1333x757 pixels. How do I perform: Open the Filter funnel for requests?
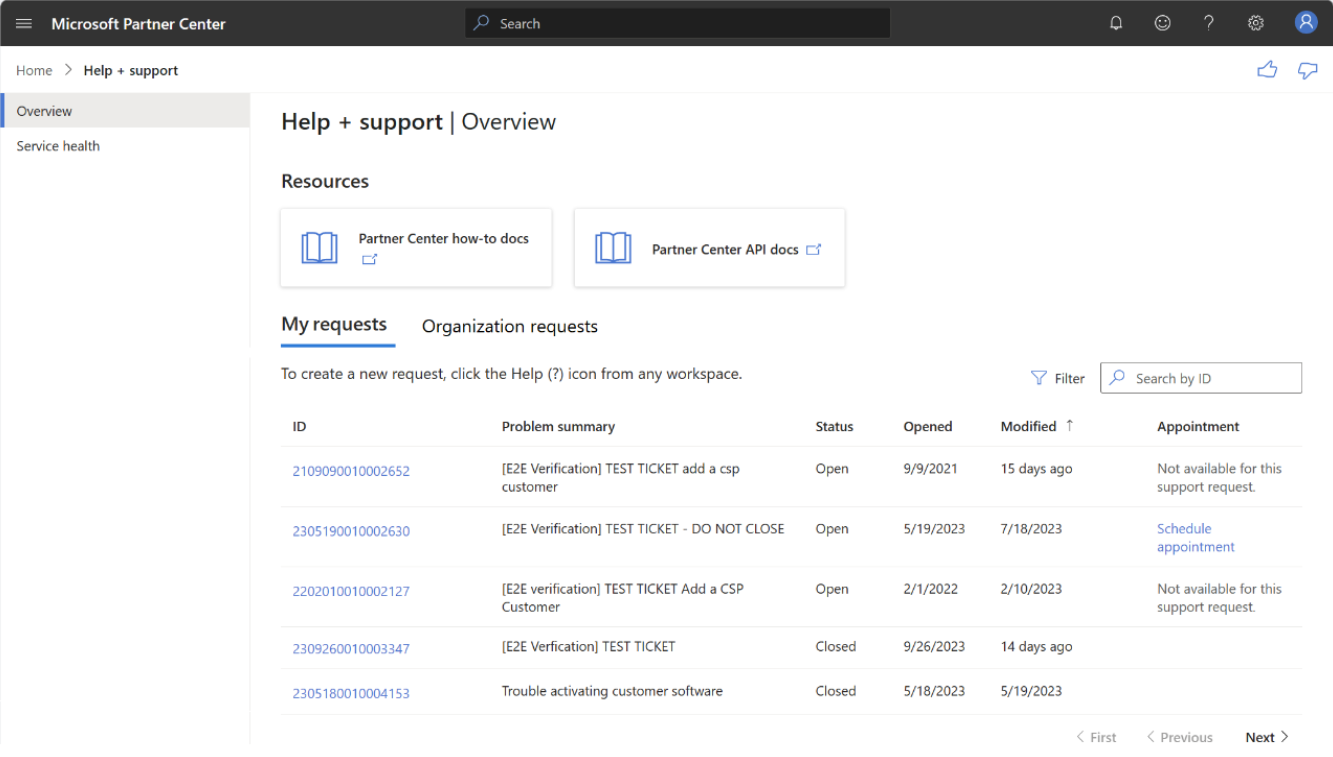[x=1058, y=378]
